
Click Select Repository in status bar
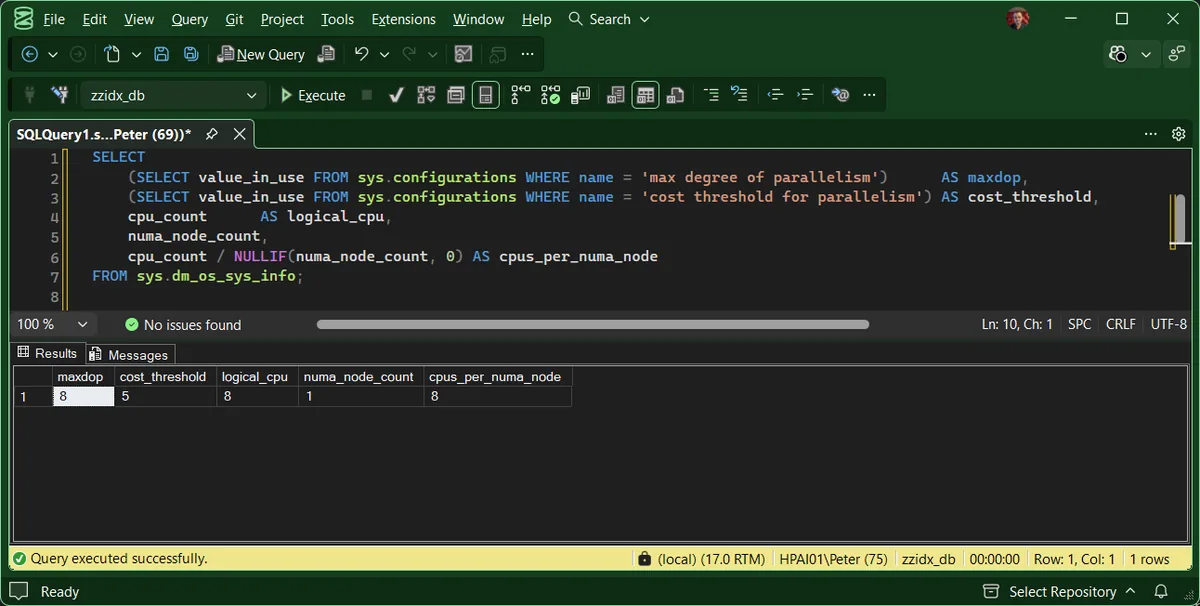(1059, 591)
